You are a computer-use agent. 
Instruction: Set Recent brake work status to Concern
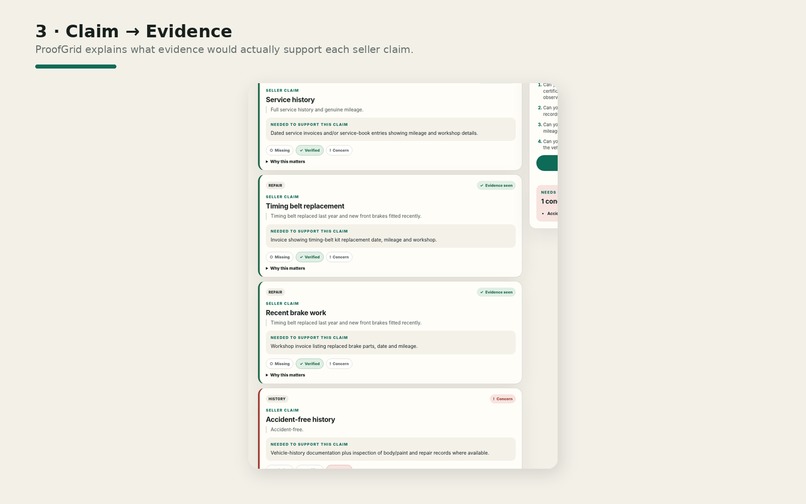click(x=339, y=364)
